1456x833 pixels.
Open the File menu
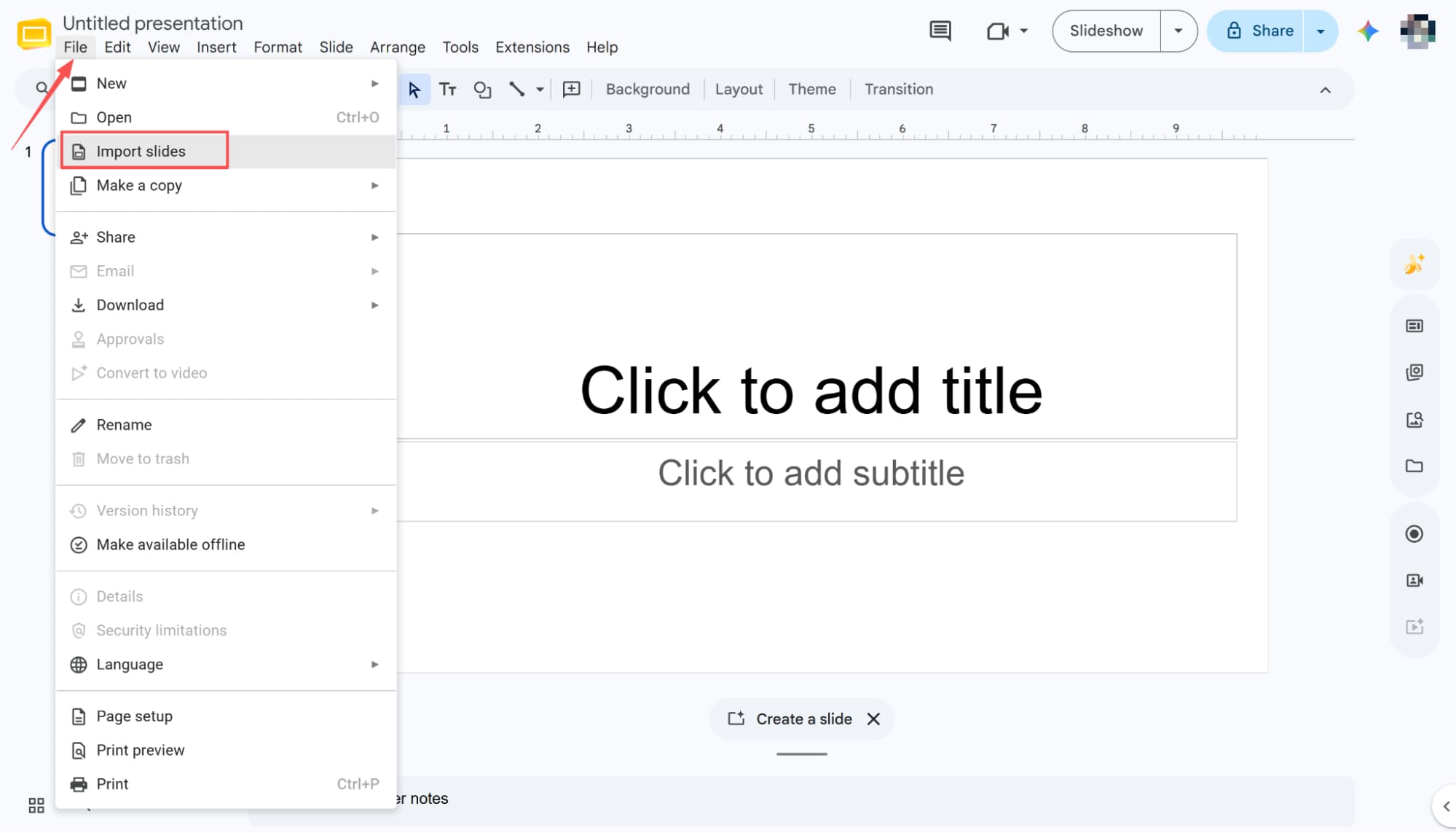pyautogui.click(x=75, y=47)
